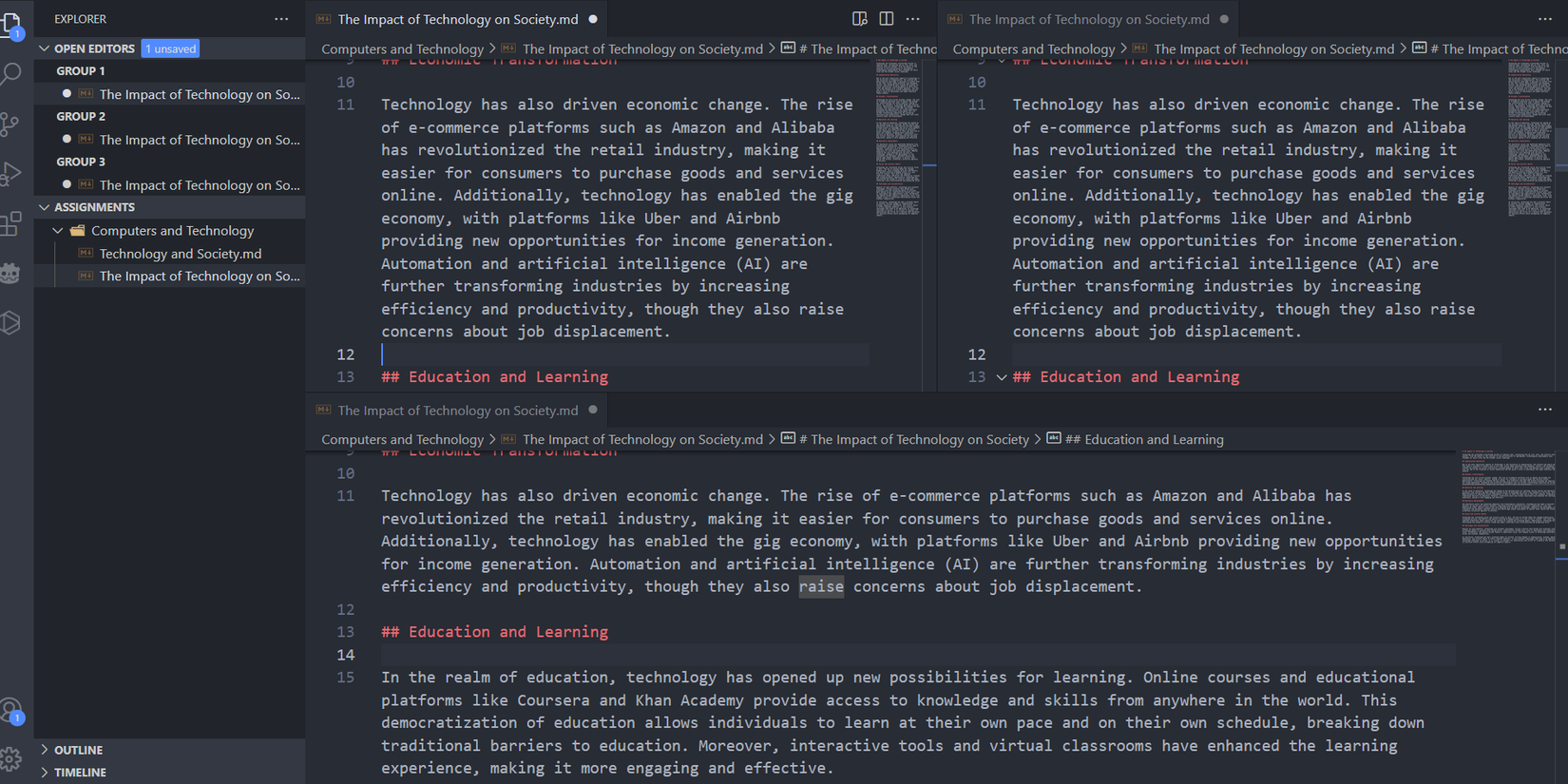1568x784 pixels.
Task: Open more actions for first editor group
Action: 913,19
